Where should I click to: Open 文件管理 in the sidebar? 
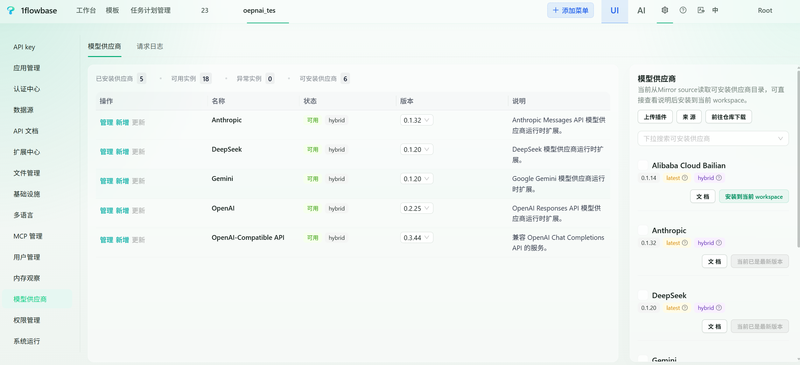(27, 173)
